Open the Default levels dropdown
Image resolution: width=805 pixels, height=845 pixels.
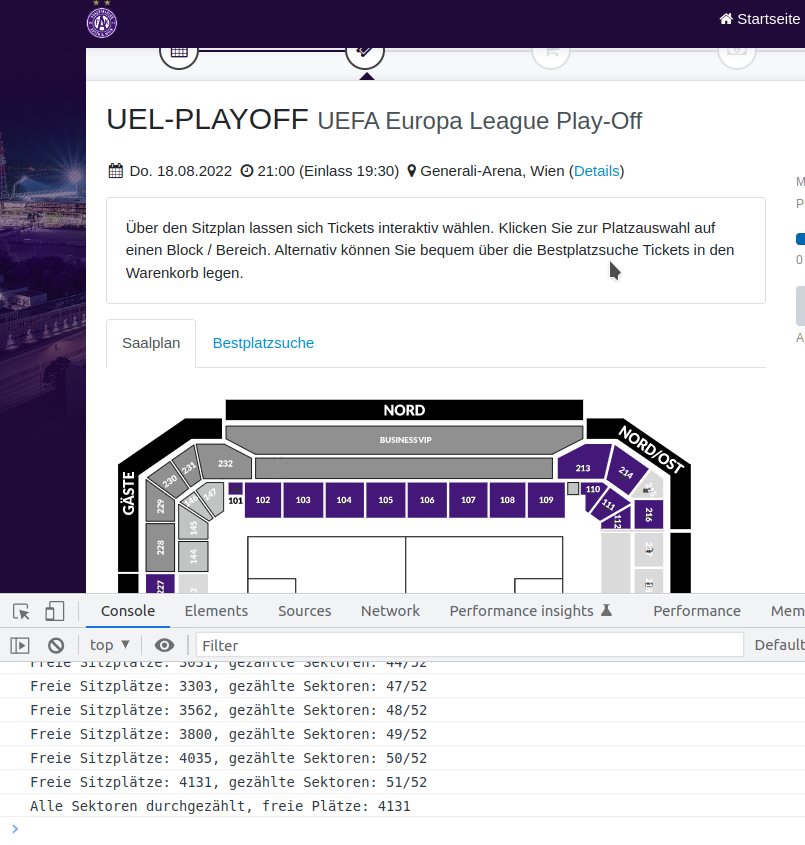pyautogui.click(x=780, y=645)
